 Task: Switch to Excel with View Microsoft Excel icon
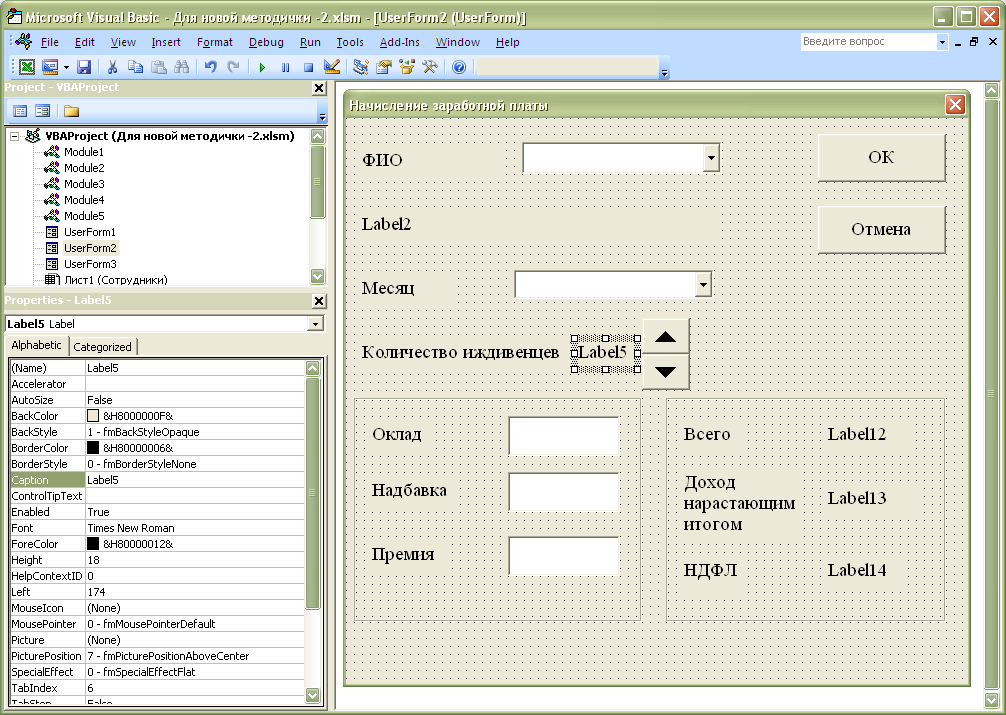25,67
